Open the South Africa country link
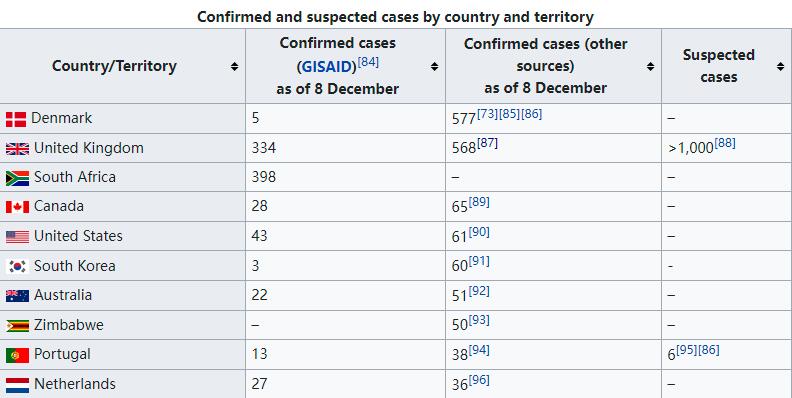 pyautogui.click(x=75, y=177)
